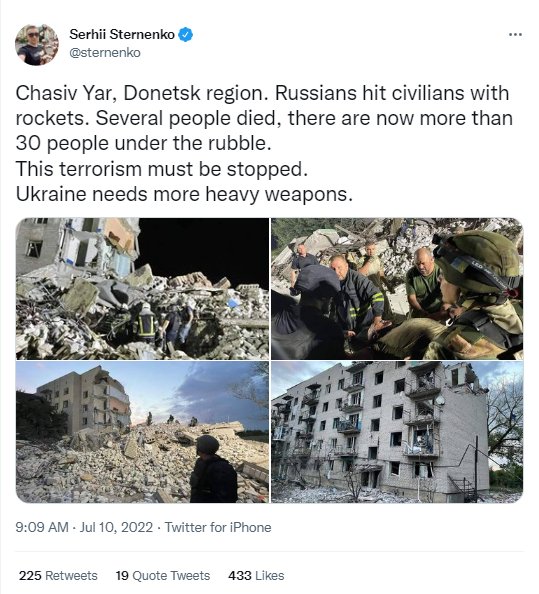Visit the @sternenko handle link
Screen dimensions: 539x594
tap(105, 53)
